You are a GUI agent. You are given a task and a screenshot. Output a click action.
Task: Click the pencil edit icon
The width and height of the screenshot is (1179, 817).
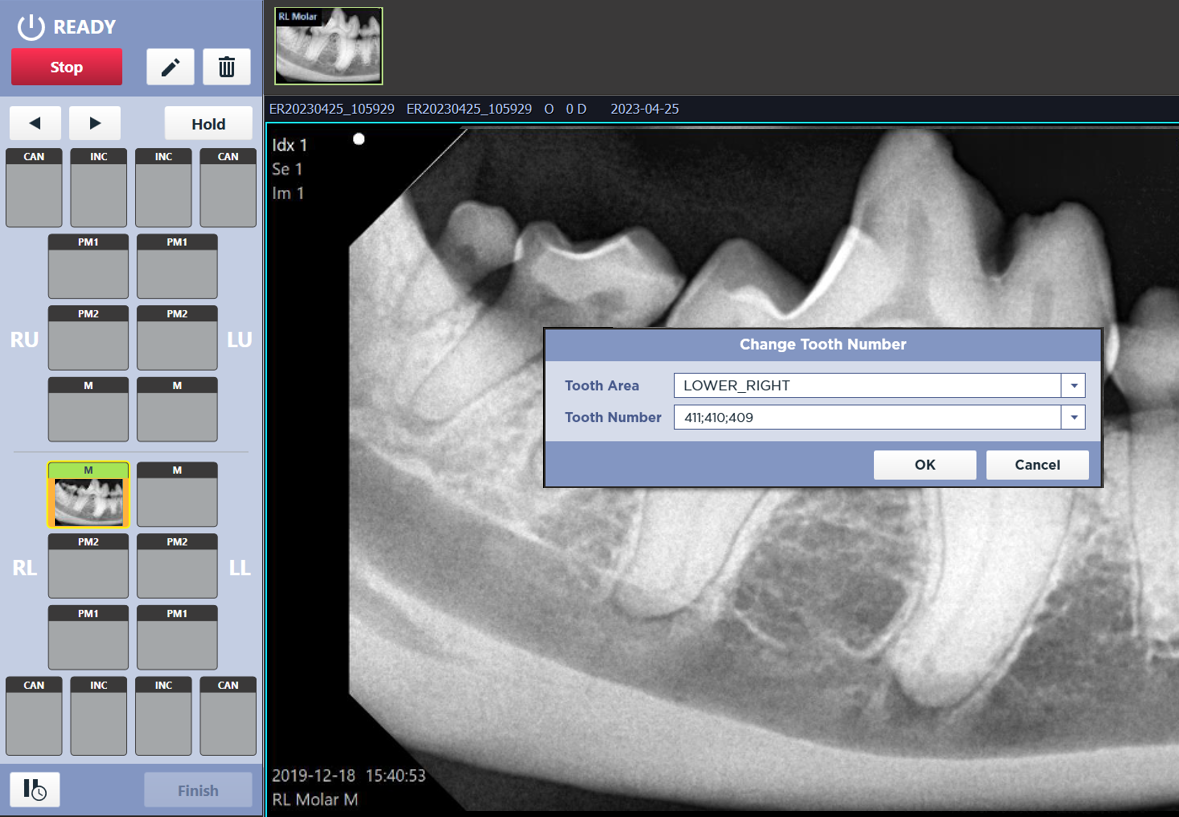pos(170,67)
